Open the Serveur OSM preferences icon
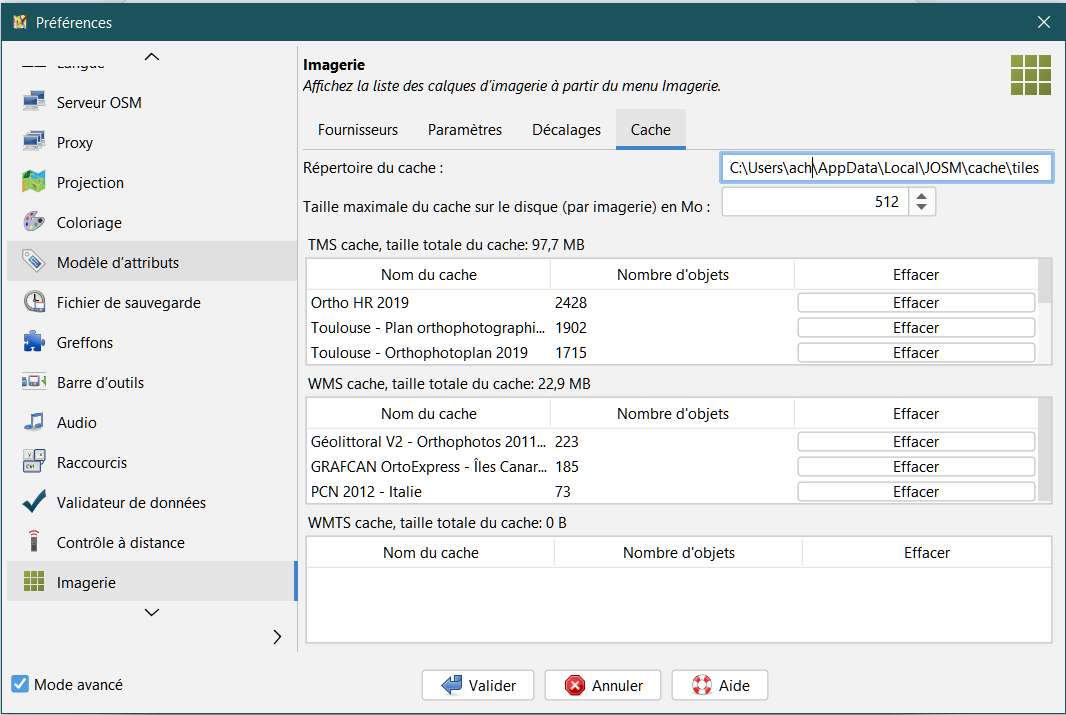The image size is (1066, 715). [x=34, y=102]
